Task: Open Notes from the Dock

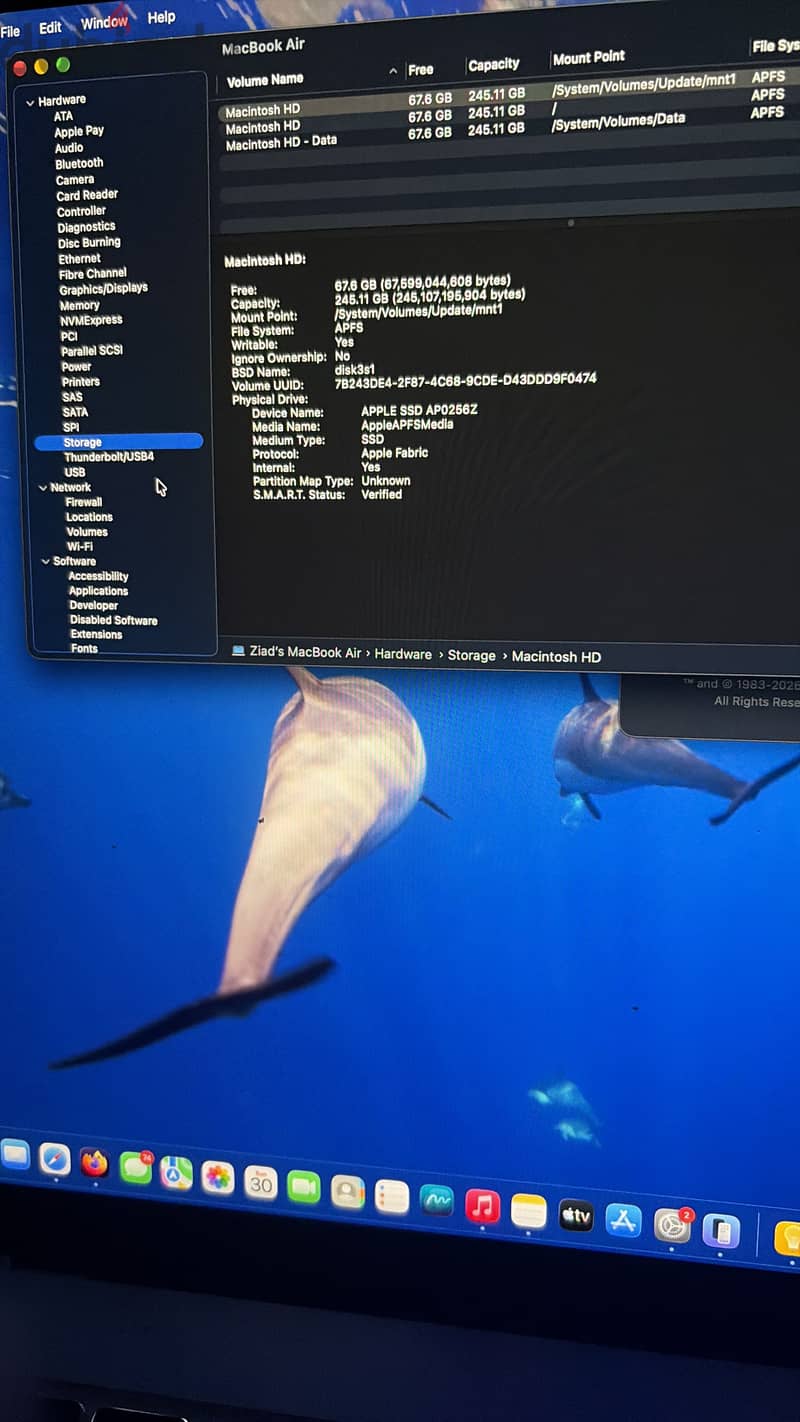Action: click(529, 1211)
